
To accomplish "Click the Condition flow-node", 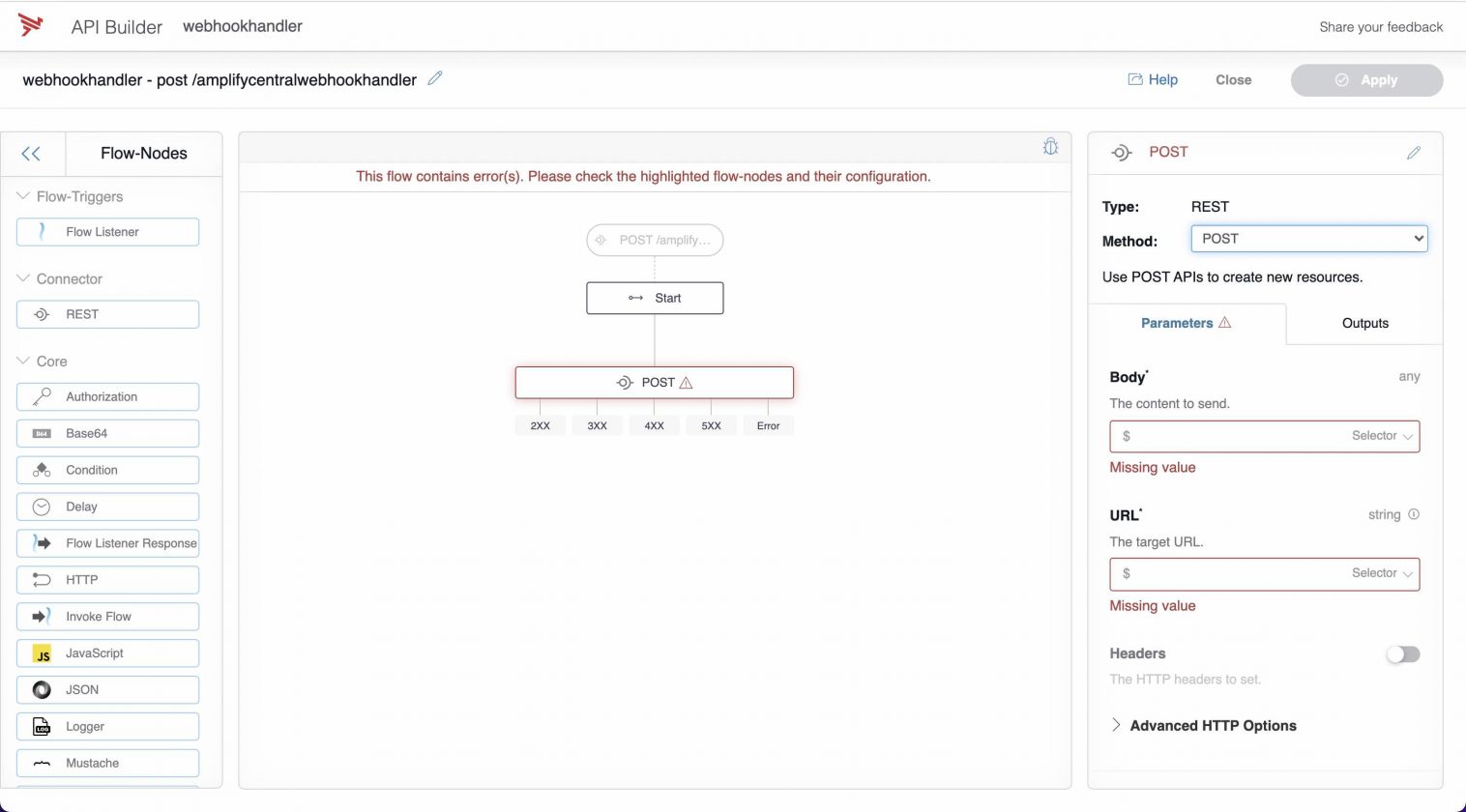I will coord(107,470).
